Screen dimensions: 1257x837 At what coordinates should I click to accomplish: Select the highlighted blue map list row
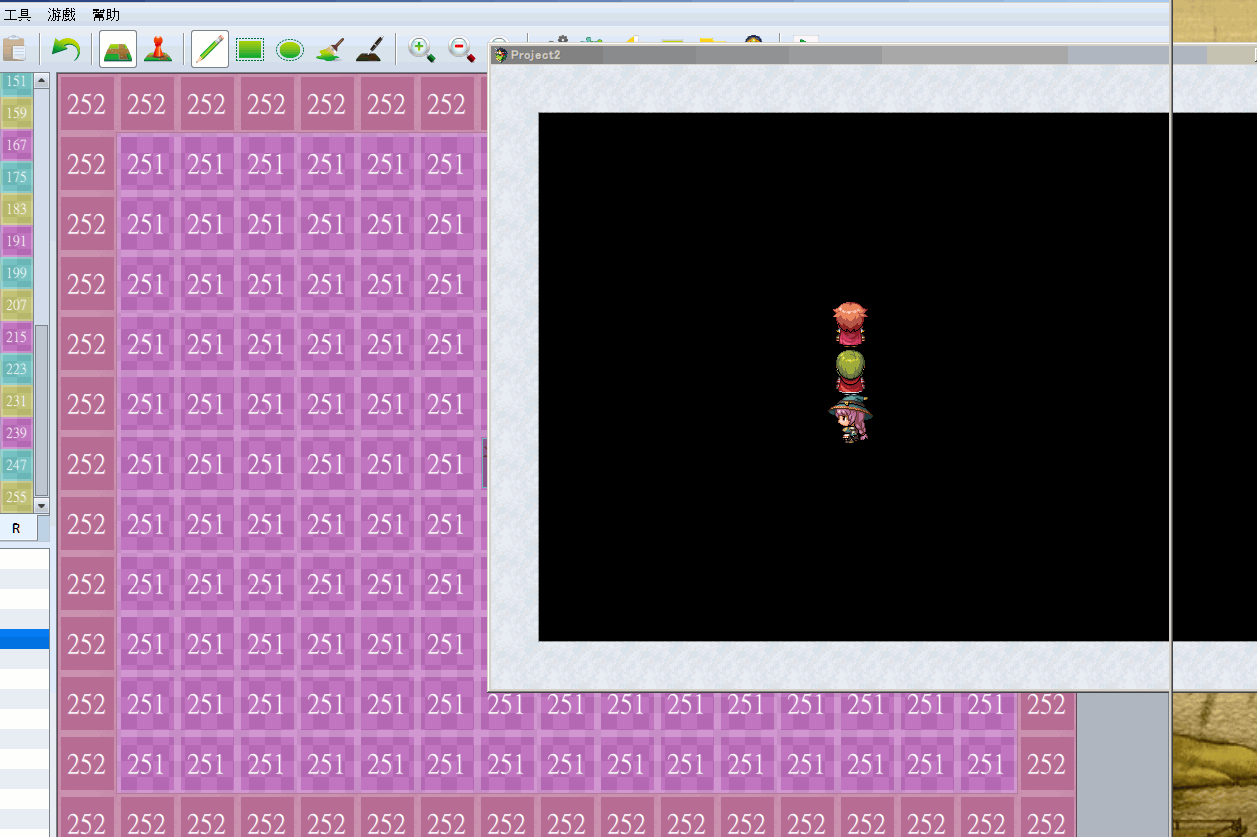click(x=24, y=638)
